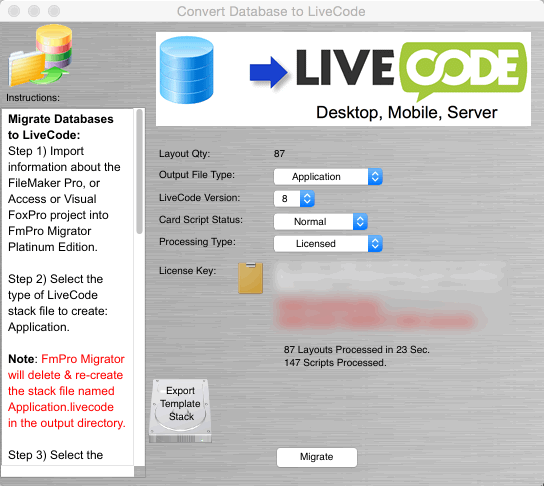The width and height of the screenshot is (544, 486).
Task: Click the 'Processing Type:' label
Action: click(x=197, y=242)
